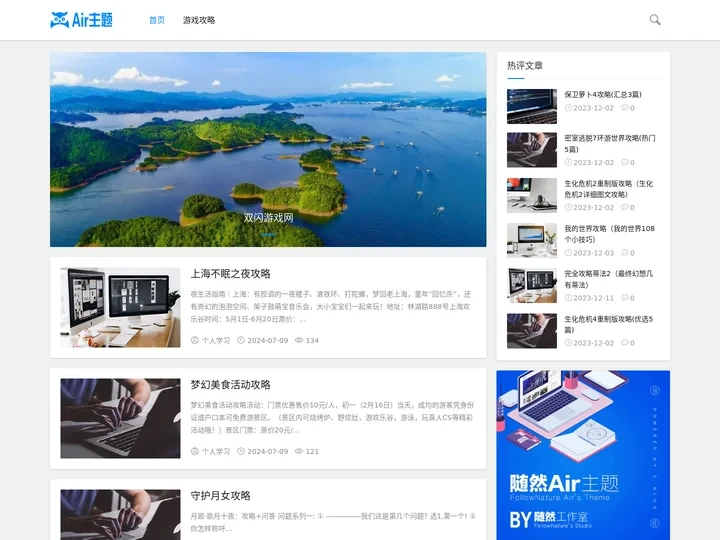Click date 2024-07-09 under 上海不眠之夜攻略
The image size is (720, 540).
[268, 340]
